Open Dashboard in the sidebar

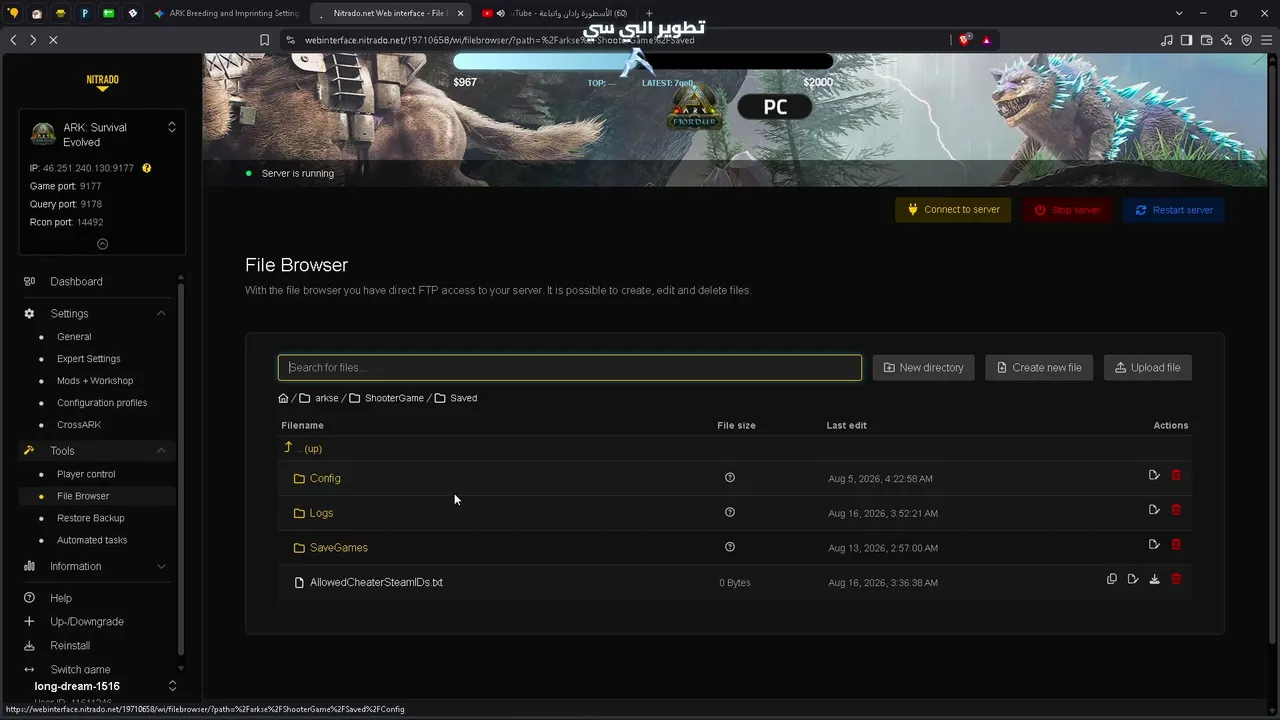coord(76,282)
